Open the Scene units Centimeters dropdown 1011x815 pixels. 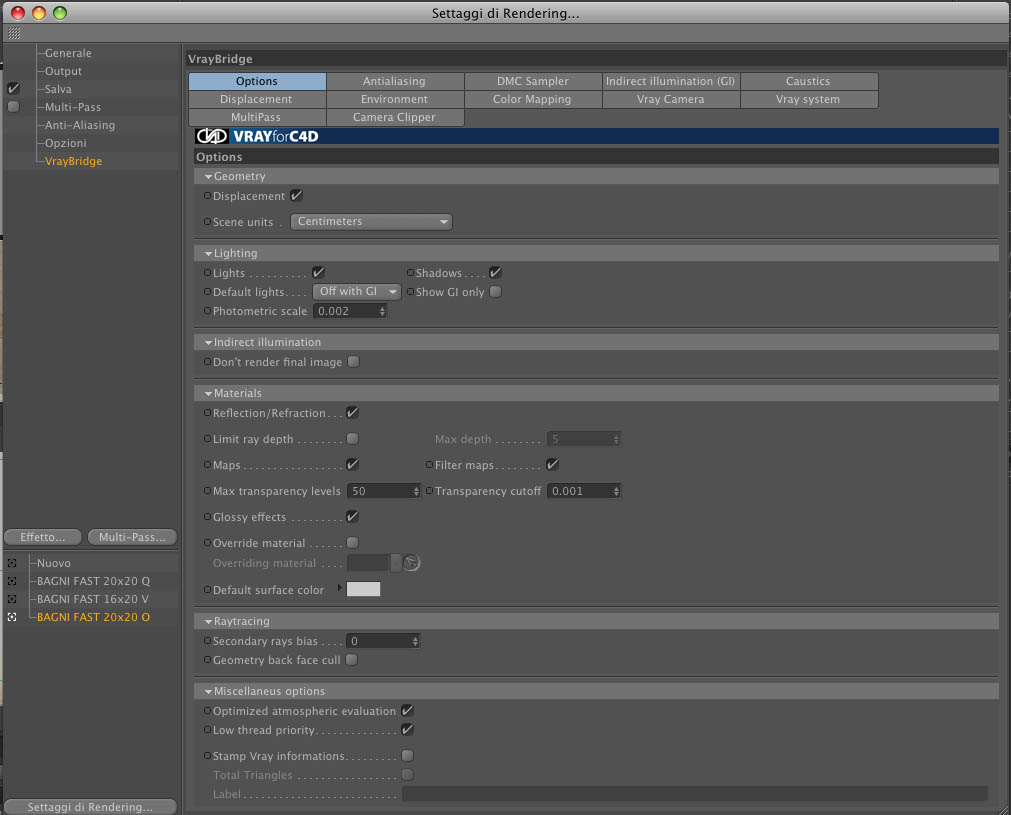point(371,221)
